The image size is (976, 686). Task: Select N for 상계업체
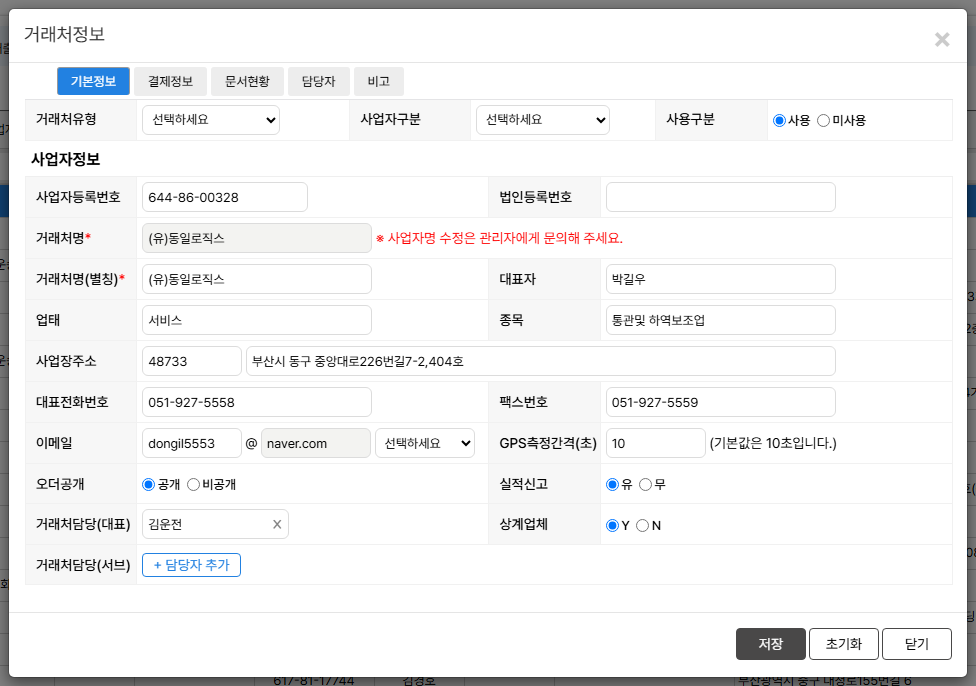coord(642,525)
